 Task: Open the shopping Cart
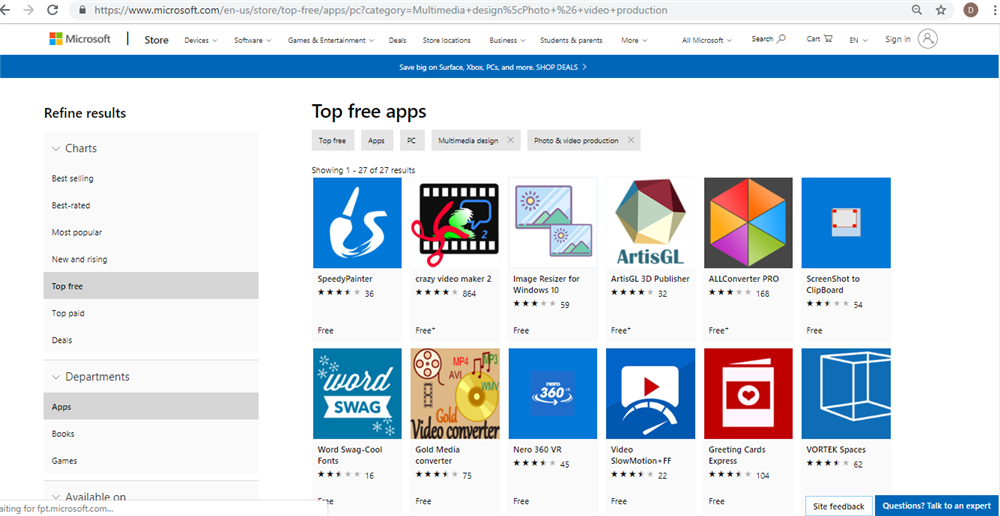[x=820, y=39]
